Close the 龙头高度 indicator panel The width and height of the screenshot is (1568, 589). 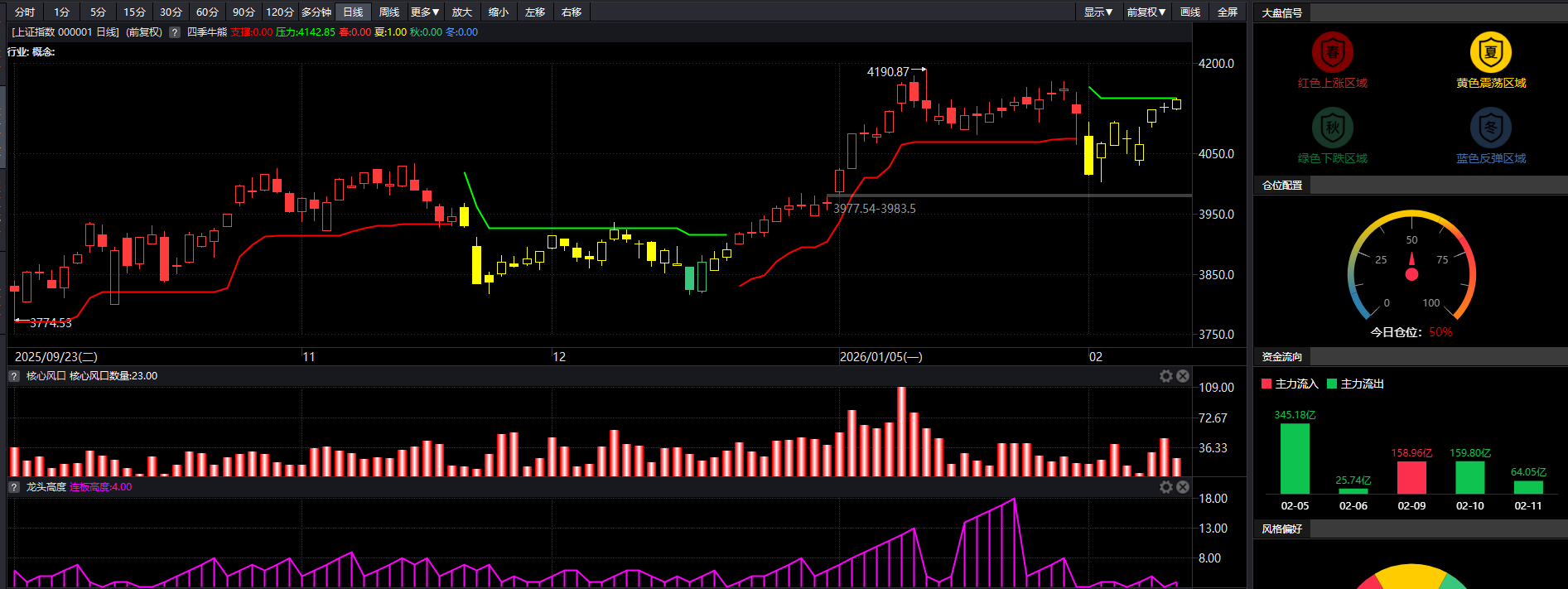[x=1183, y=487]
